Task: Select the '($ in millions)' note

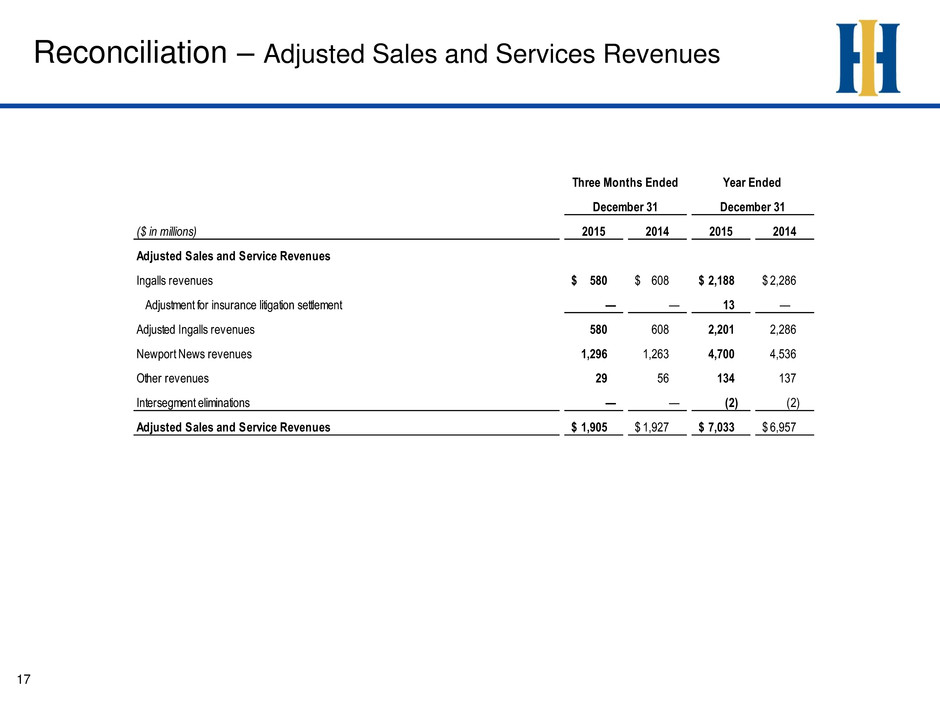Action: point(166,231)
